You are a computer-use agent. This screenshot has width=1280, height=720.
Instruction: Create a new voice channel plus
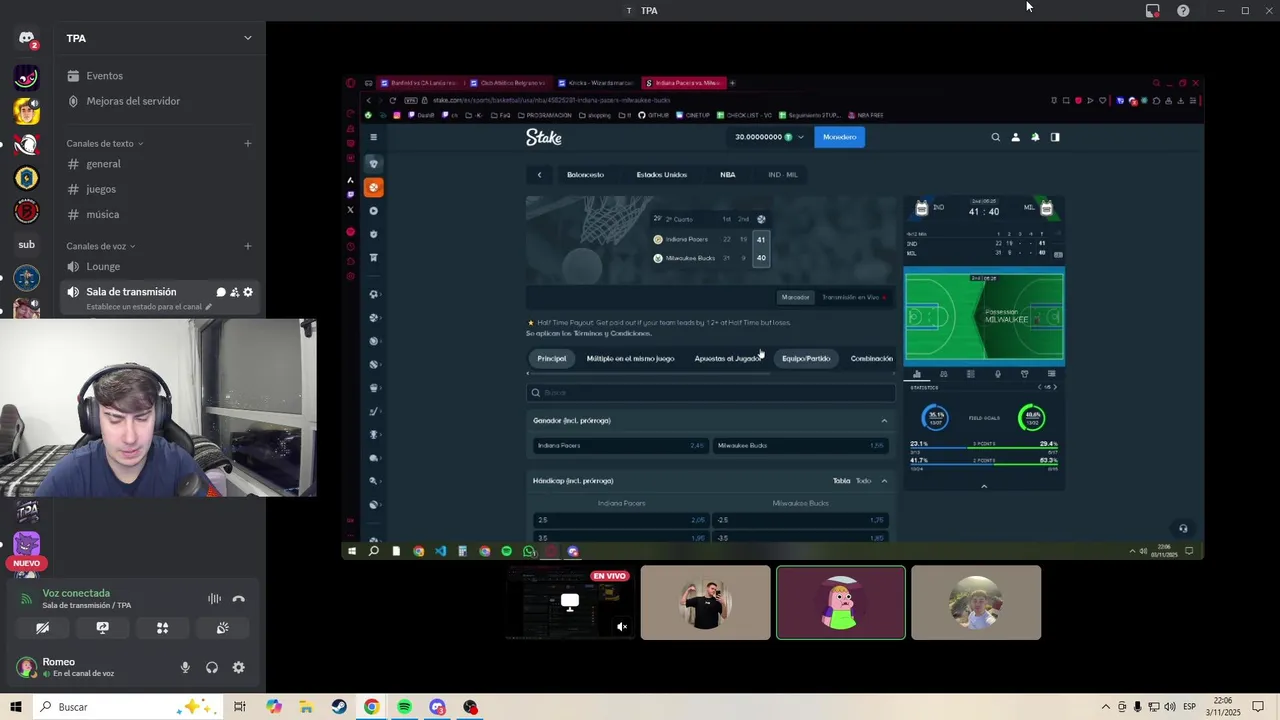[248, 246]
